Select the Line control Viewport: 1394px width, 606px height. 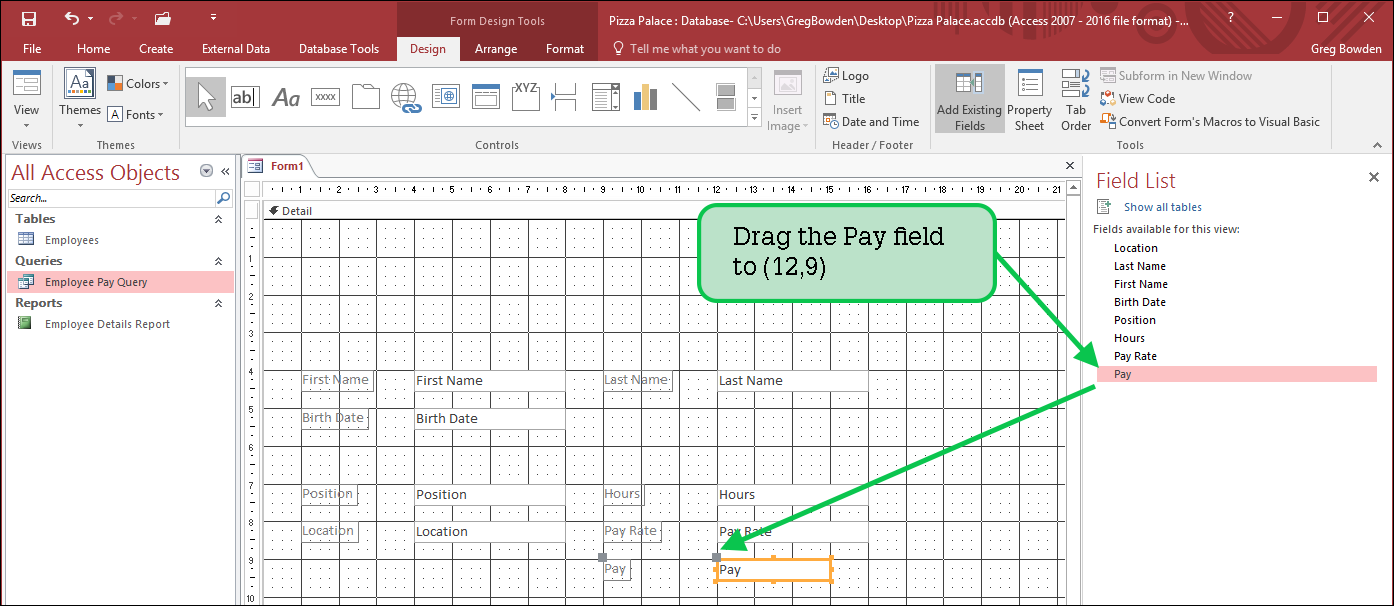686,97
